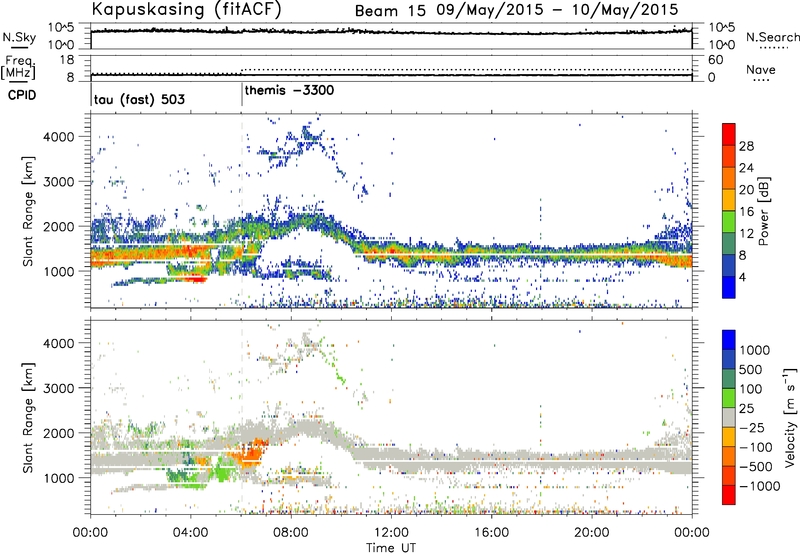Image resolution: width=800 pixels, height=554 pixels.
Task: Click the 'Nave' legend label
Action: pos(761,70)
